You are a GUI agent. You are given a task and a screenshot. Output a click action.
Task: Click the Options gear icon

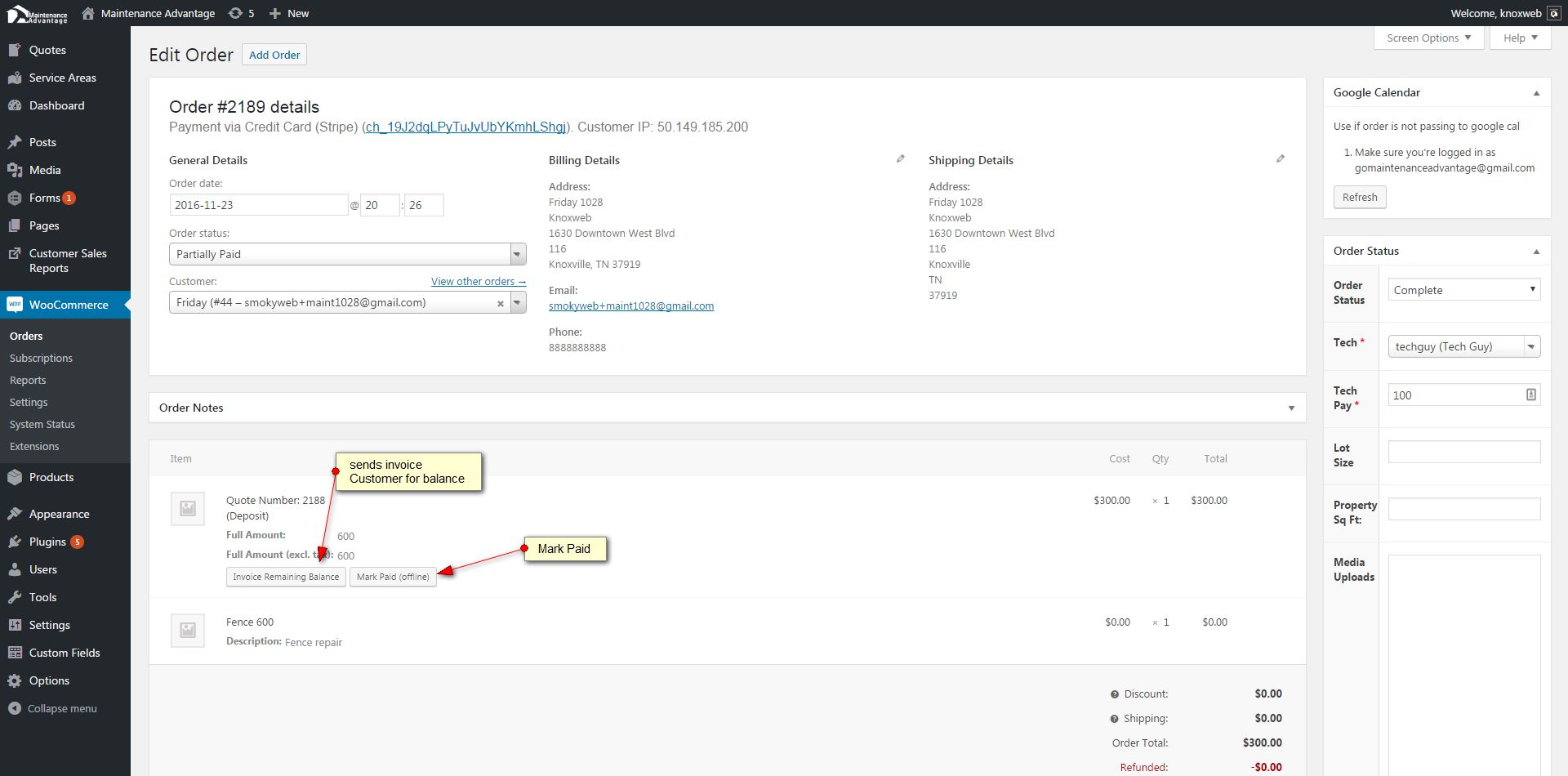15,680
